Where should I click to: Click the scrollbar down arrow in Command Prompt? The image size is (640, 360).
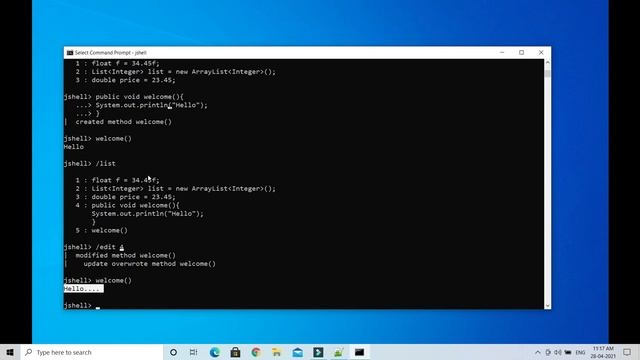[x=548, y=306]
